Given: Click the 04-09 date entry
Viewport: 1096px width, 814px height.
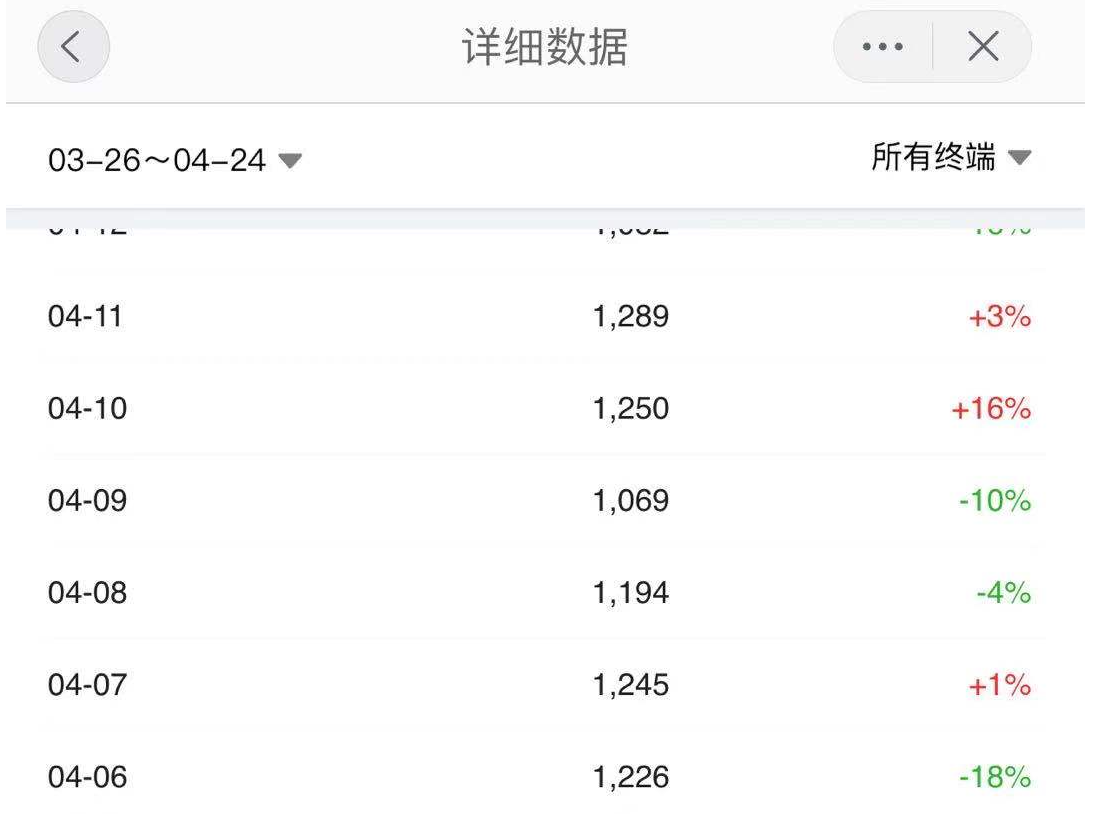Looking at the screenshot, I should tap(87, 500).
